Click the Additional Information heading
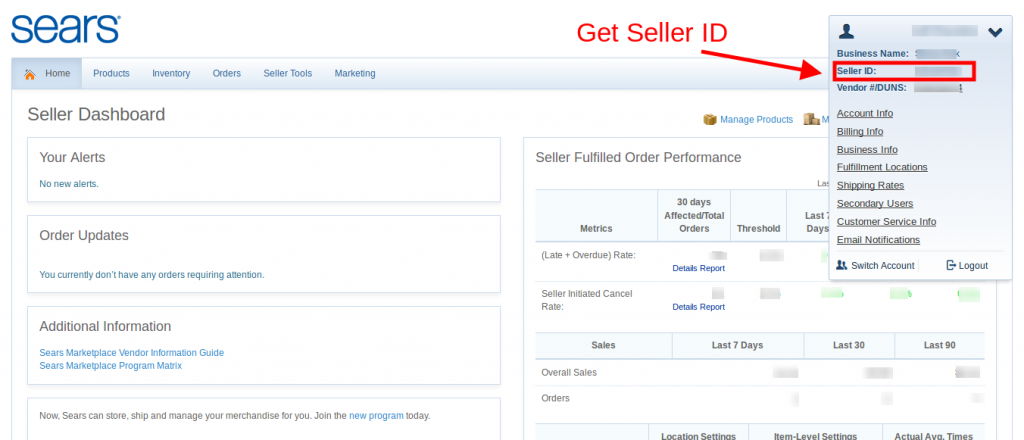 pyautogui.click(x=105, y=326)
